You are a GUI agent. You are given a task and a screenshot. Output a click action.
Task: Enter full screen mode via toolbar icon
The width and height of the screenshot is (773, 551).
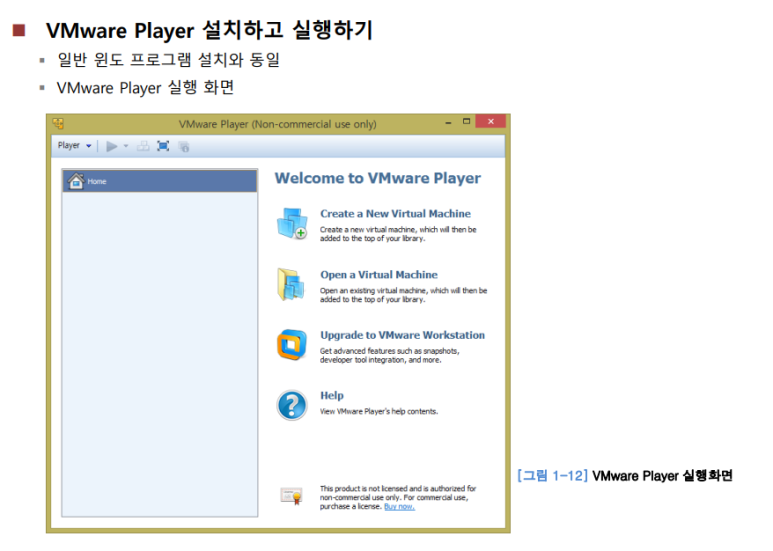(163, 146)
